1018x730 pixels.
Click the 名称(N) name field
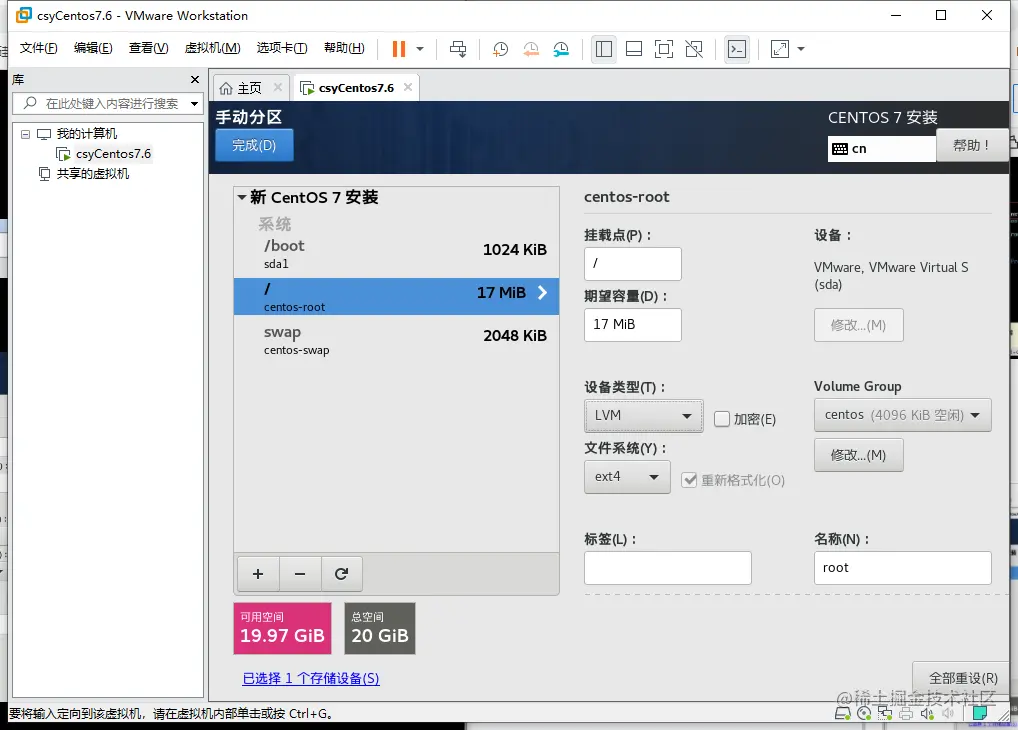tap(902, 568)
